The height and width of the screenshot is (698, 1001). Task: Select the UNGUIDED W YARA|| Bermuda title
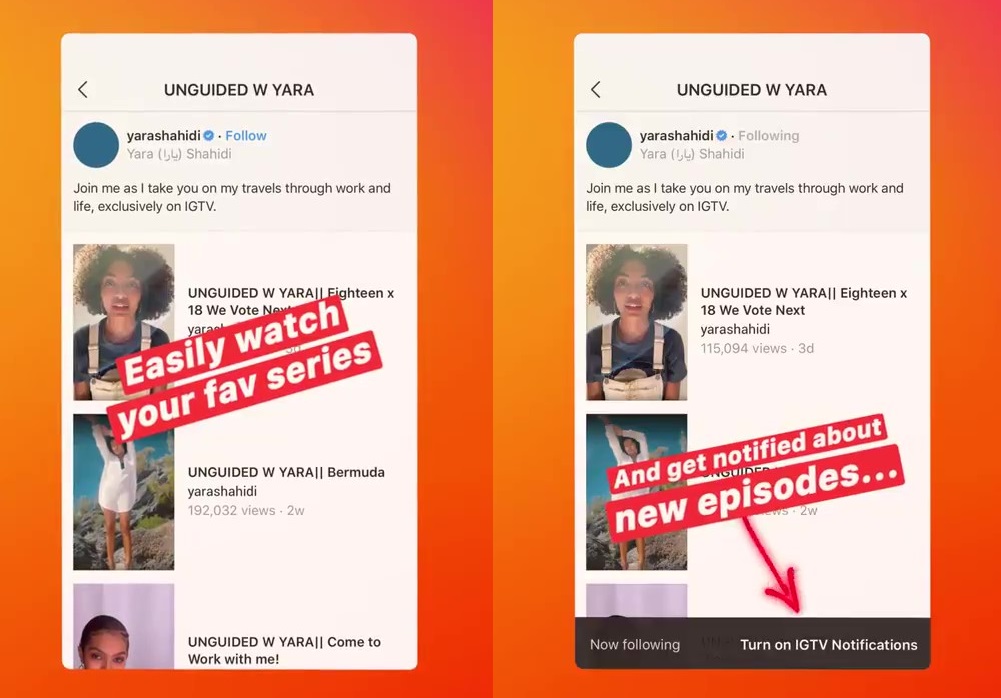pyautogui.click(x=286, y=472)
